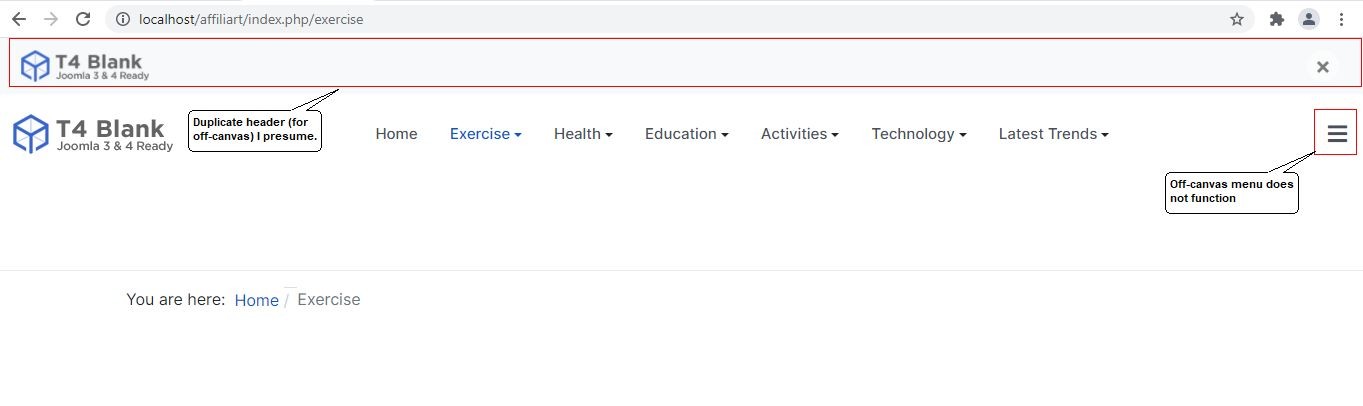
Task: Go to the Home menu item
Action: tap(396, 134)
